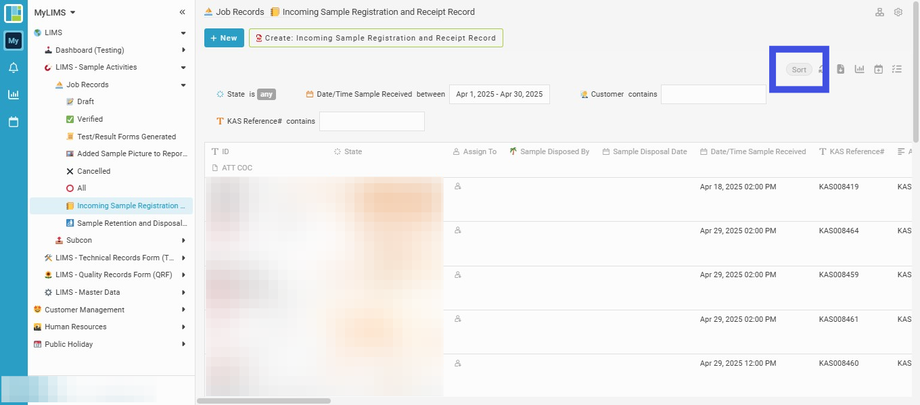Click Apr 29, 2025 12:00 PM cell

coord(738,363)
